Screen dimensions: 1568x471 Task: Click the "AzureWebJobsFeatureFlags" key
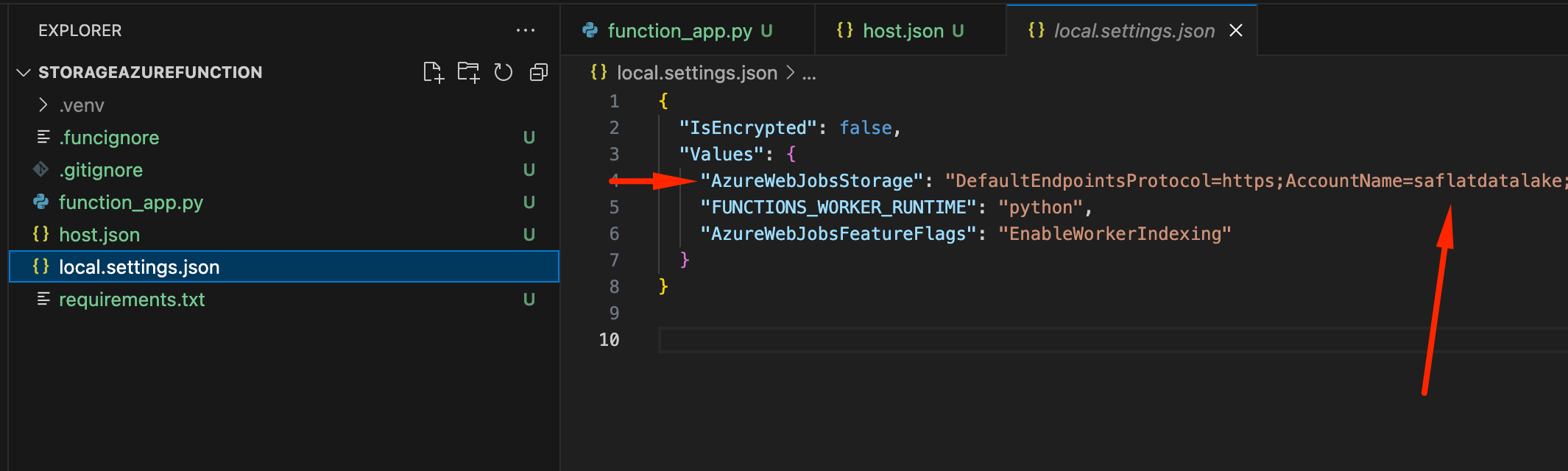pyautogui.click(x=838, y=234)
